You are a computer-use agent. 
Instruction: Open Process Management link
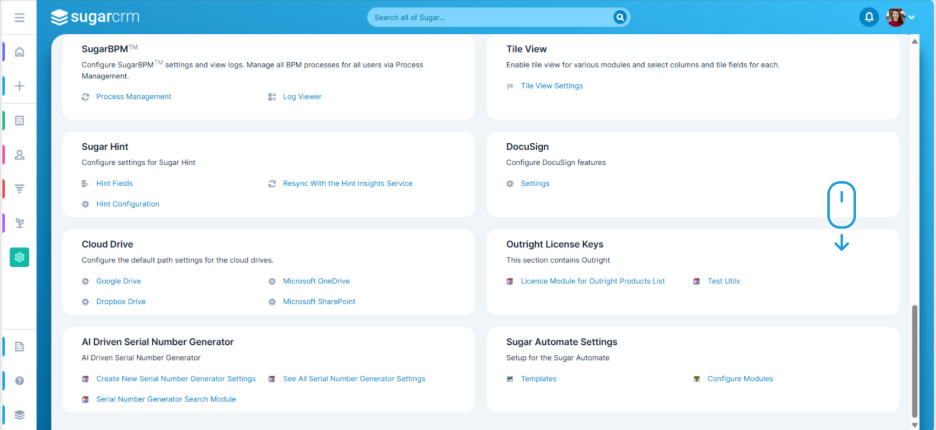click(133, 97)
